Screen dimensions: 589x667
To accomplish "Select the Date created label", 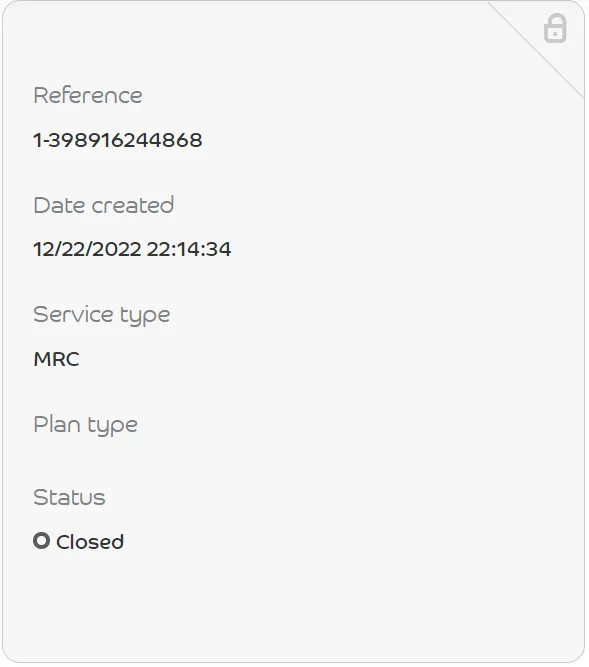I will (104, 205).
